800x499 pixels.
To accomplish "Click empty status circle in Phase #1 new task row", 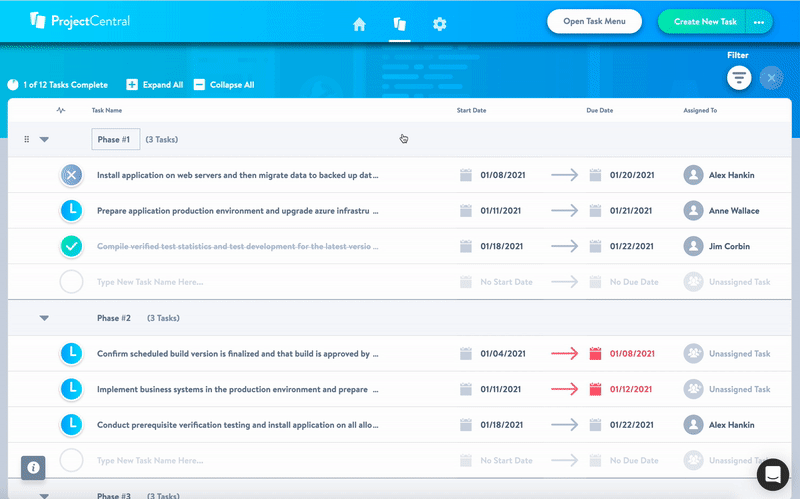I will (71, 282).
